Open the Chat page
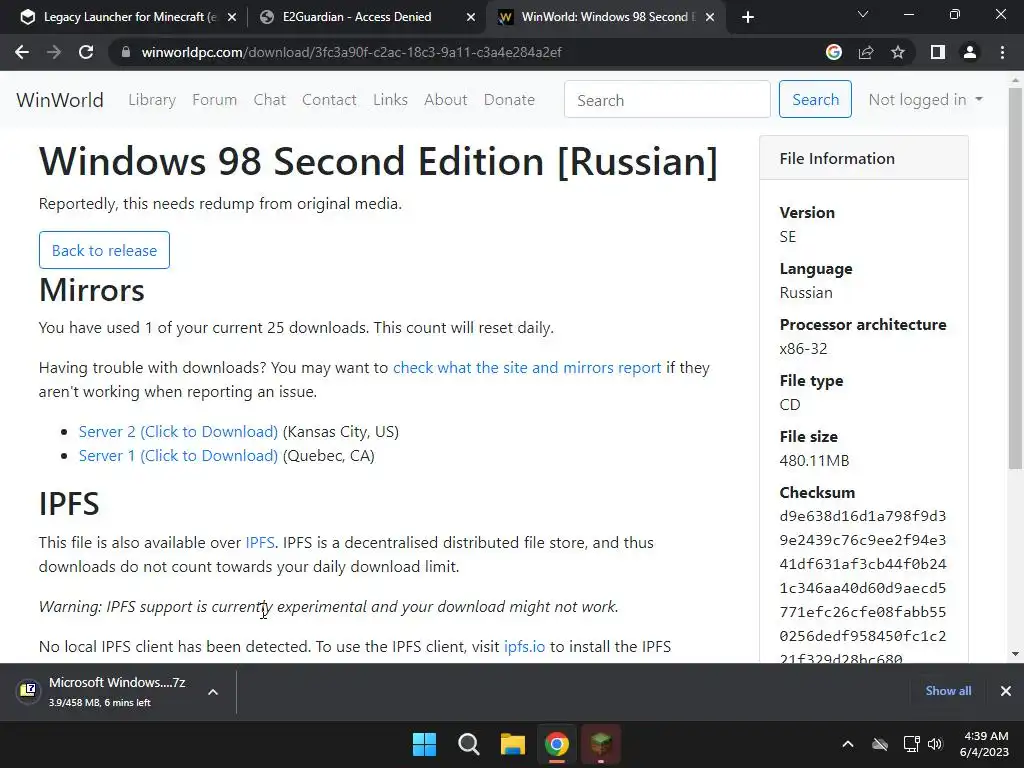Screen dimensions: 1024x768 270,100
